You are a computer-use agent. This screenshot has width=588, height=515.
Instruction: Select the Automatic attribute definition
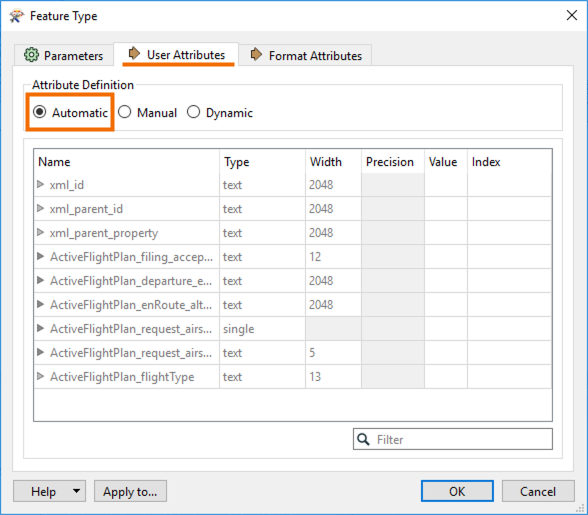coord(70,112)
